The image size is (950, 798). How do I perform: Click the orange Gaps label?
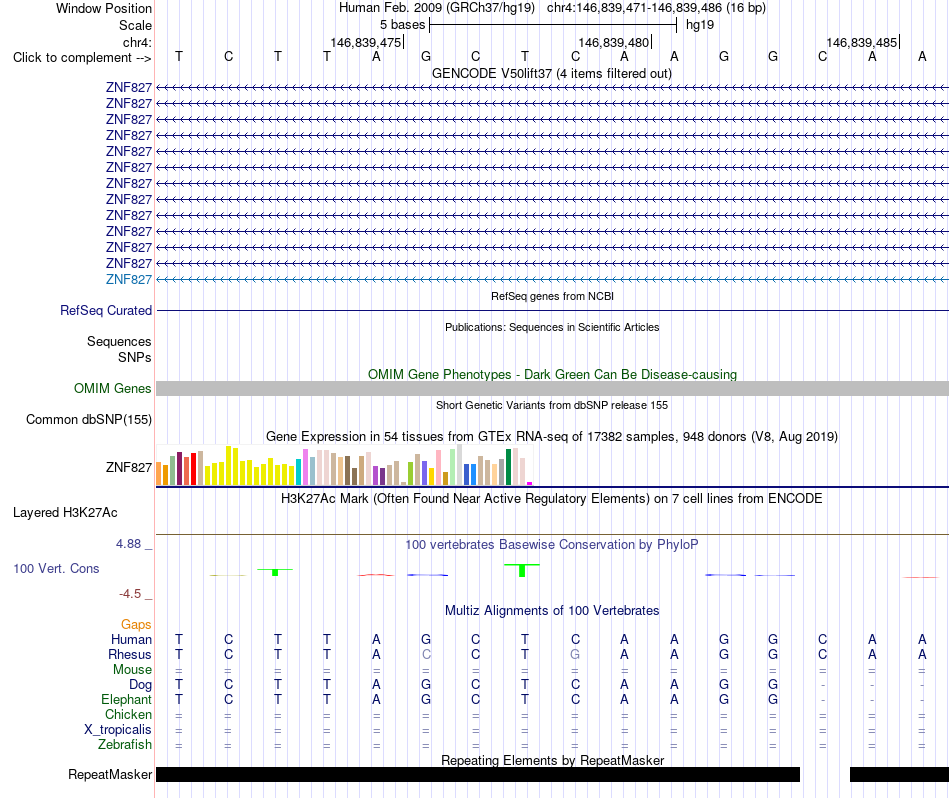click(136, 624)
